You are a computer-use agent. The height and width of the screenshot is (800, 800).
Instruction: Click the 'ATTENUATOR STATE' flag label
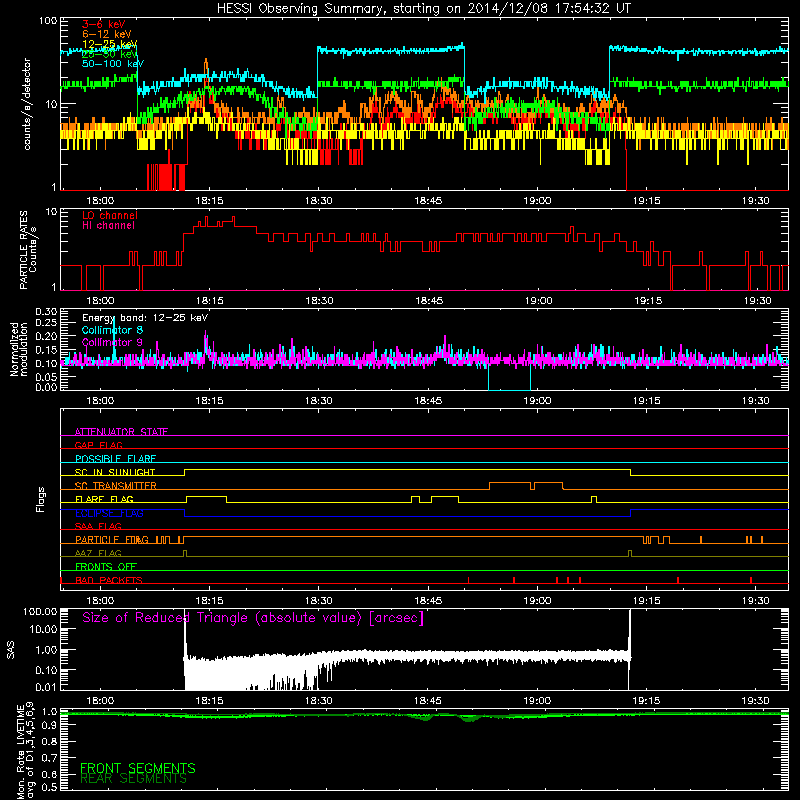point(121,432)
